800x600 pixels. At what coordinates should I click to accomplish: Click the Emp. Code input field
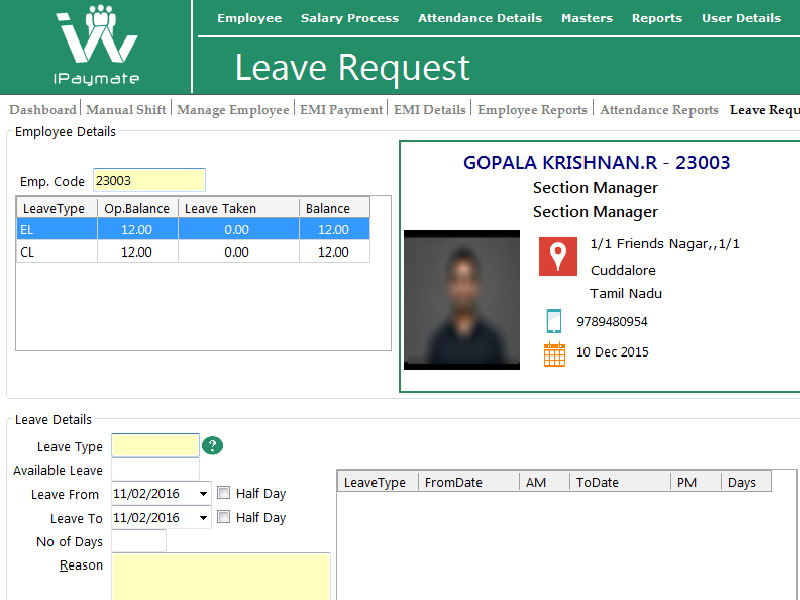pos(149,181)
